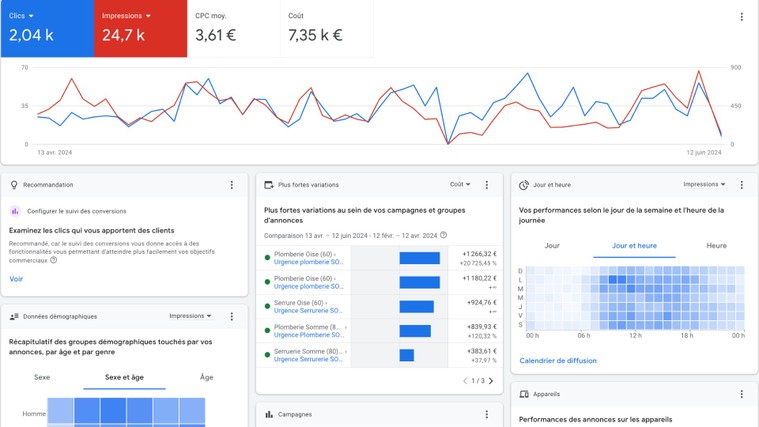Viewport: 759px width, 427px height.
Task: Click green status dot for Serrurerie Somme (80)
Action: click(x=267, y=355)
